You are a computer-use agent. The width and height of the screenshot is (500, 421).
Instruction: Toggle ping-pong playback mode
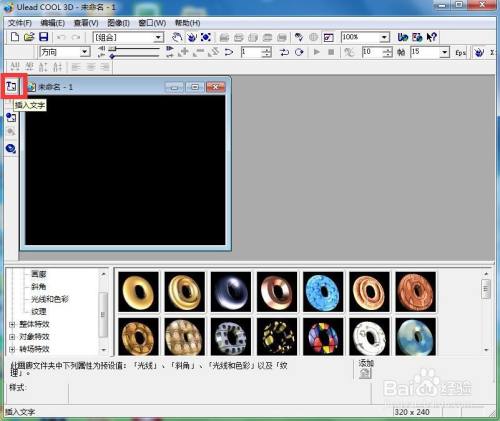coord(284,52)
